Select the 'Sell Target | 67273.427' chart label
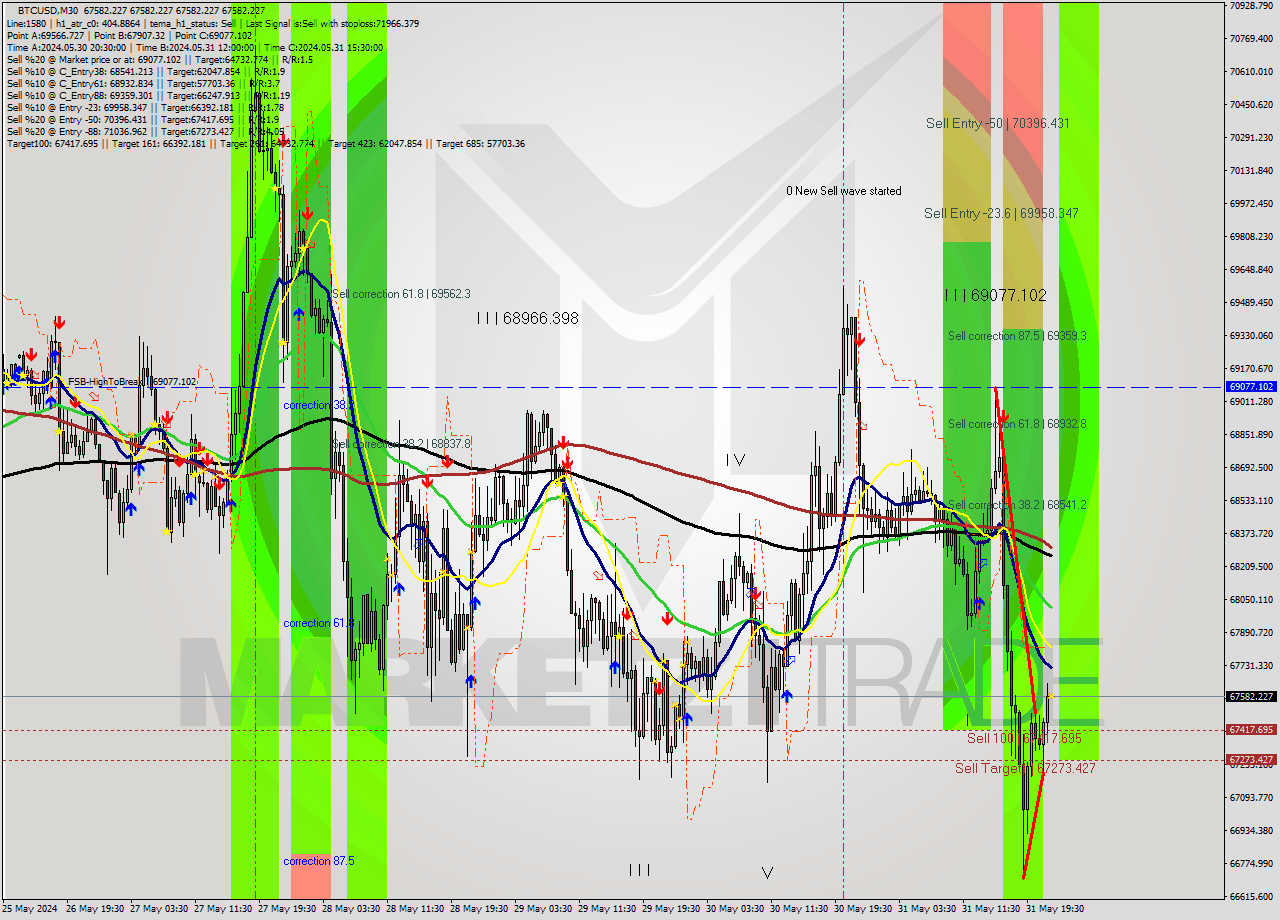The height and width of the screenshot is (920, 1280). tap(1025, 768)
